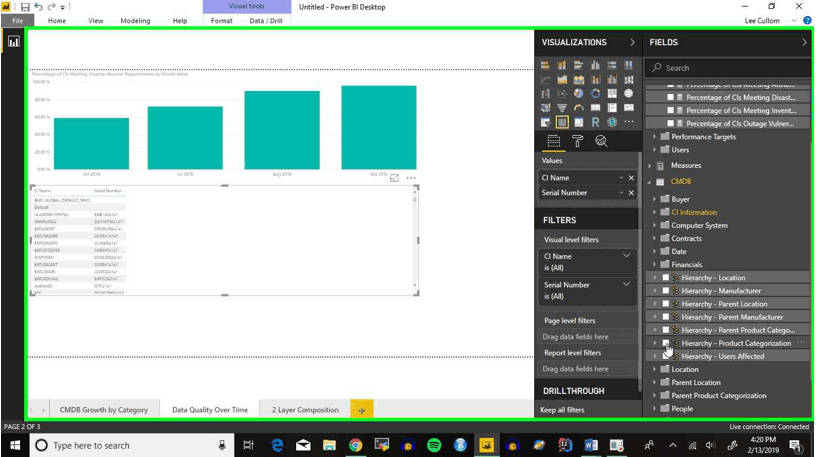Viewport: 817px width, 457px height.
Task: Toggle focus mode on table visual
Action: coord(394,178)
